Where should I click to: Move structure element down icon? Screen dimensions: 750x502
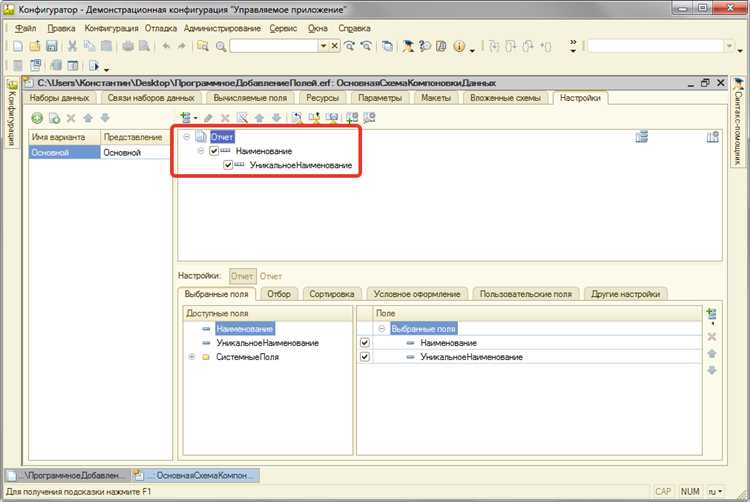coord(276,118)
